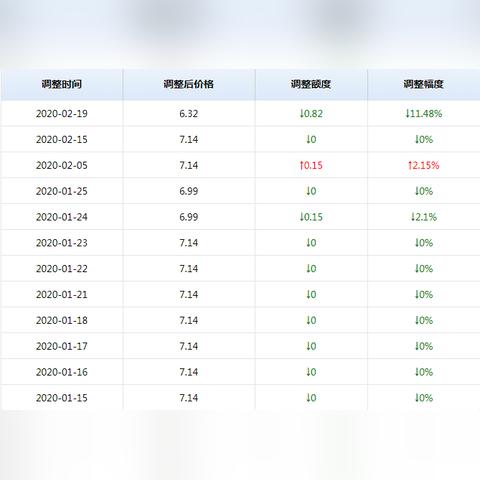This screenshot has height=480, width=480.
Task: Select the 2020-01-21 date cell
Action: click(62, 295)
